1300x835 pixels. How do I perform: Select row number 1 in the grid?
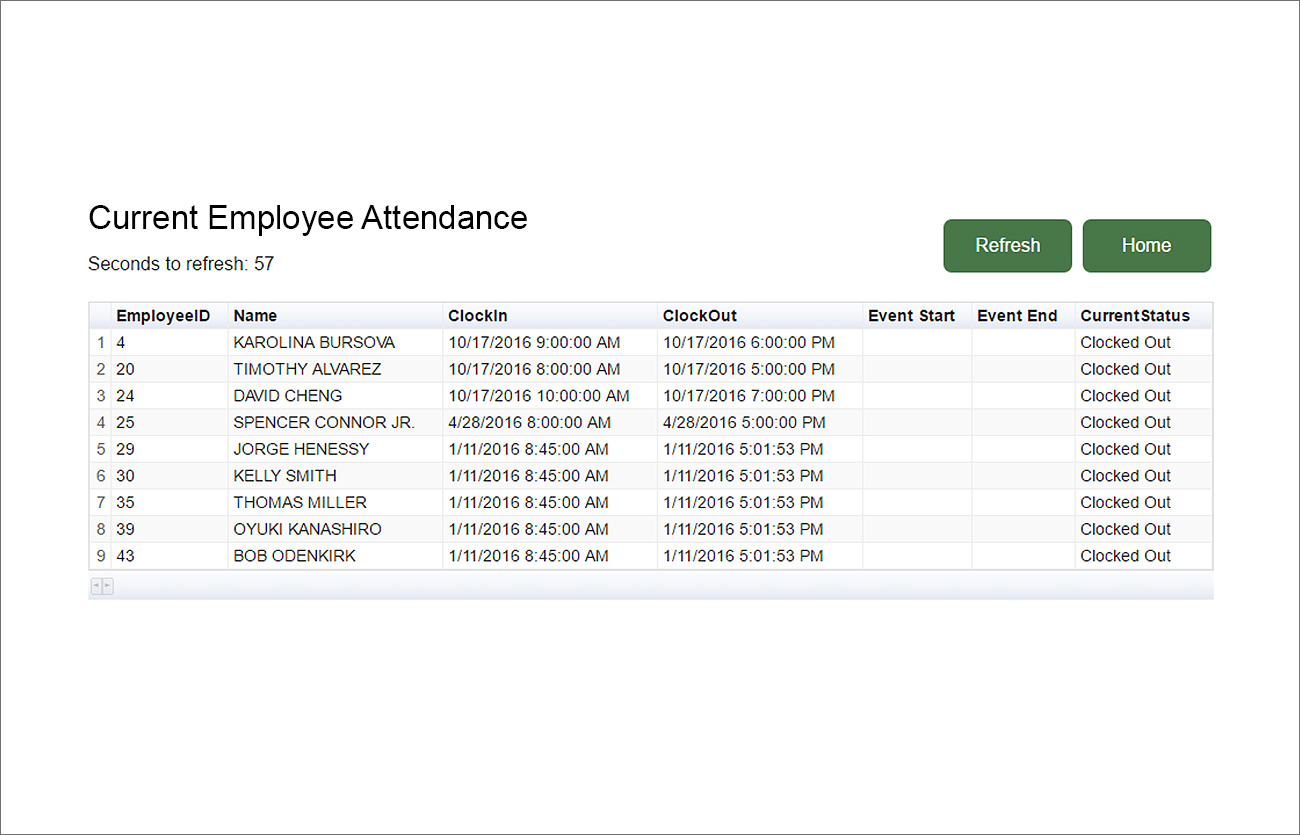coord(100,343)
